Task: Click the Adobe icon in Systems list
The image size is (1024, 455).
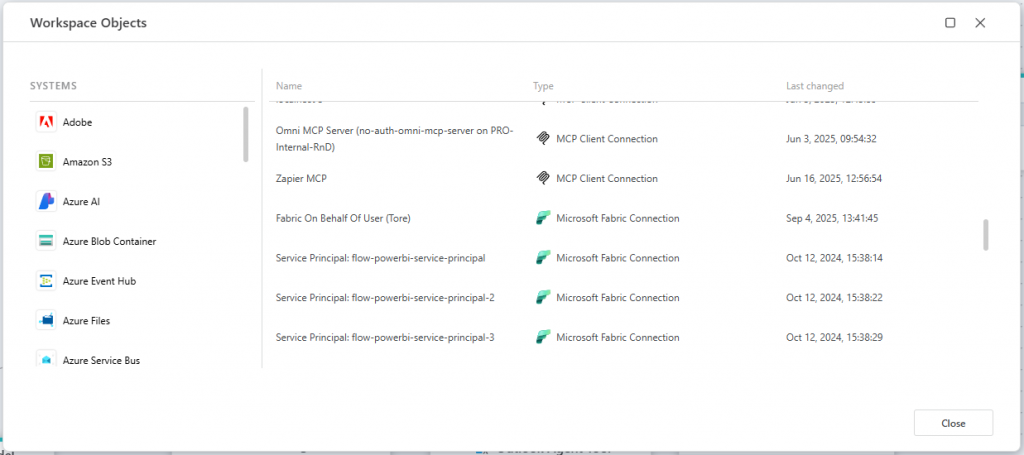Action: (x=45, y=122)
